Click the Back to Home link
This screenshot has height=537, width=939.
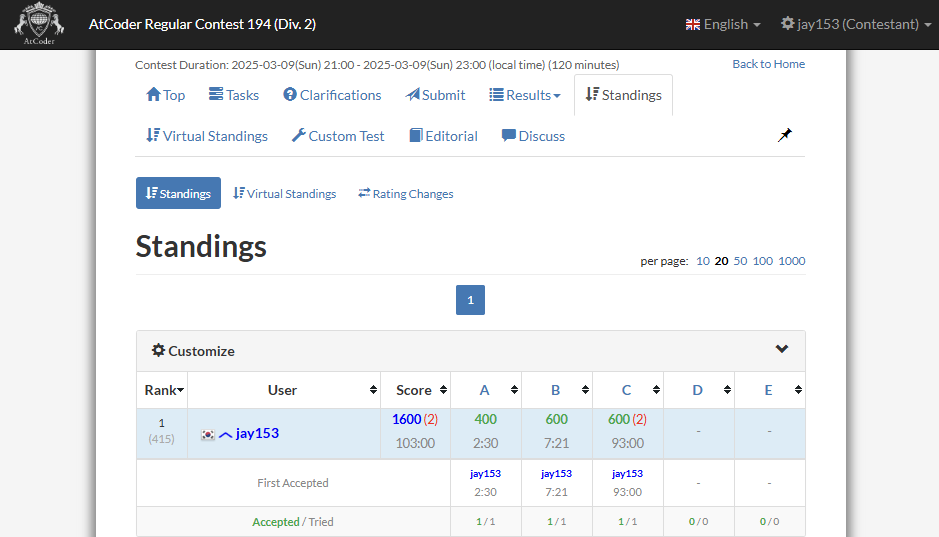768,64
